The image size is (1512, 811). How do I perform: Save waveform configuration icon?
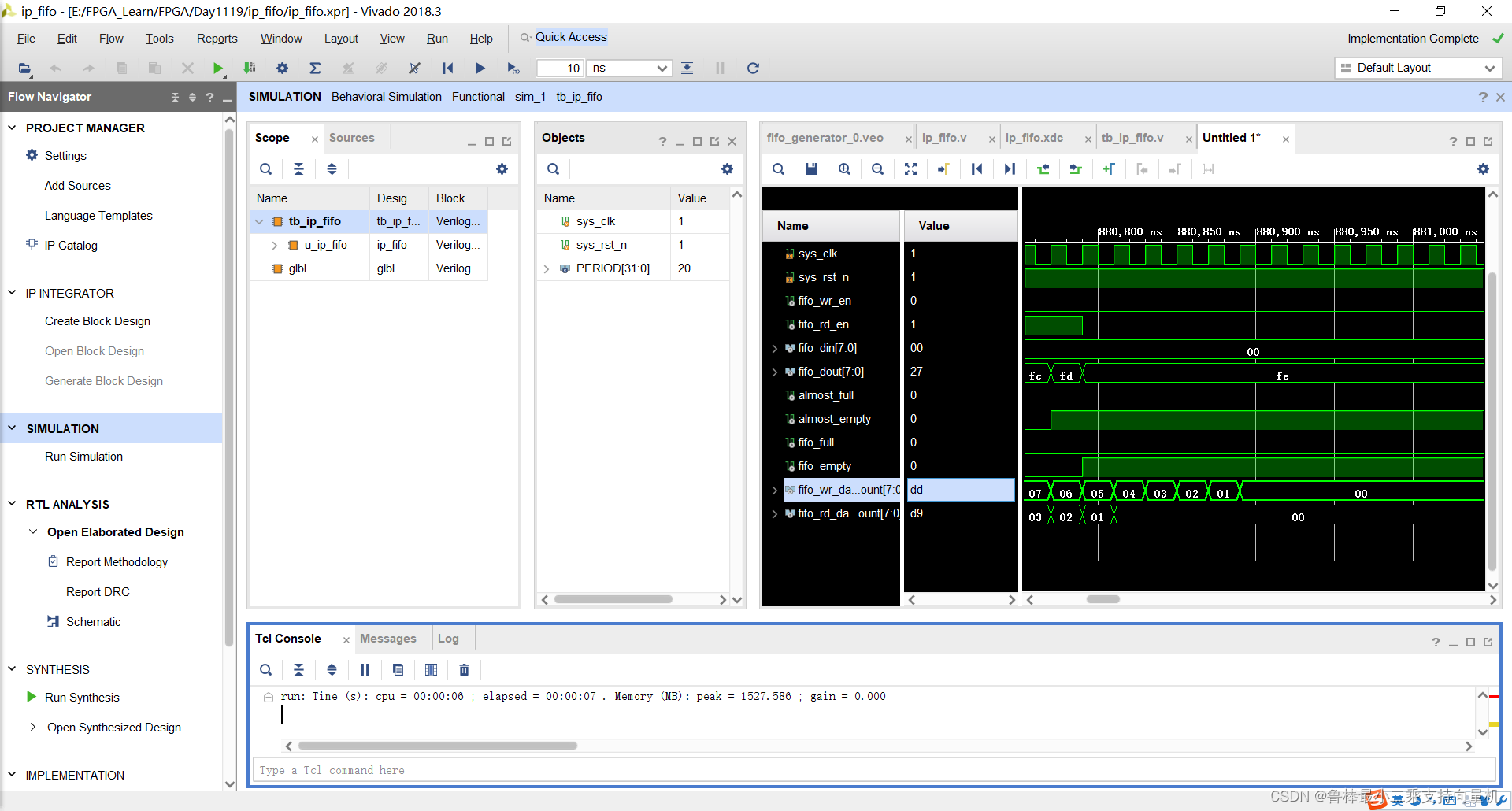(811, 169)
